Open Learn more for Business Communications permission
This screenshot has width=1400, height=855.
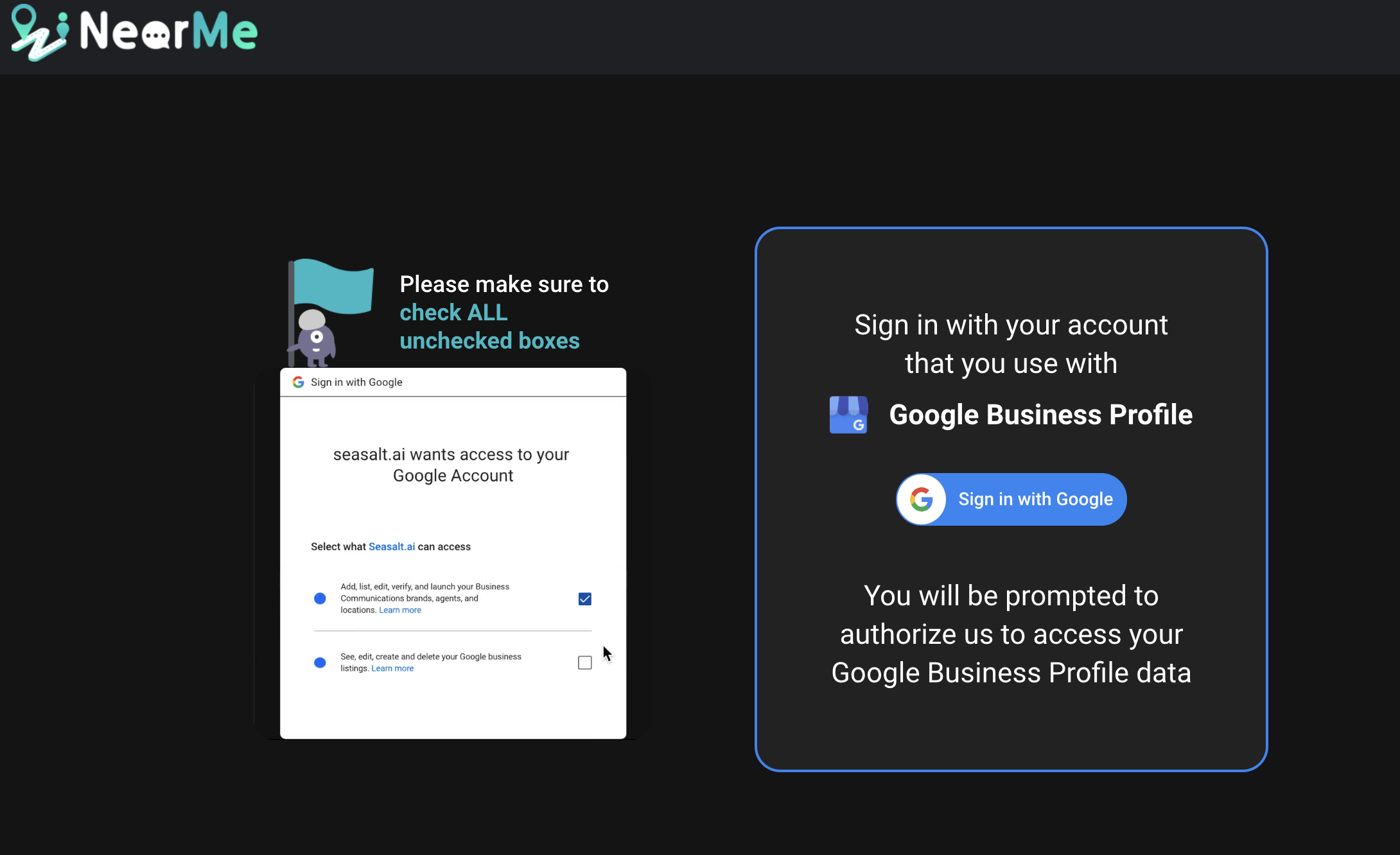[x=399, y=610]
